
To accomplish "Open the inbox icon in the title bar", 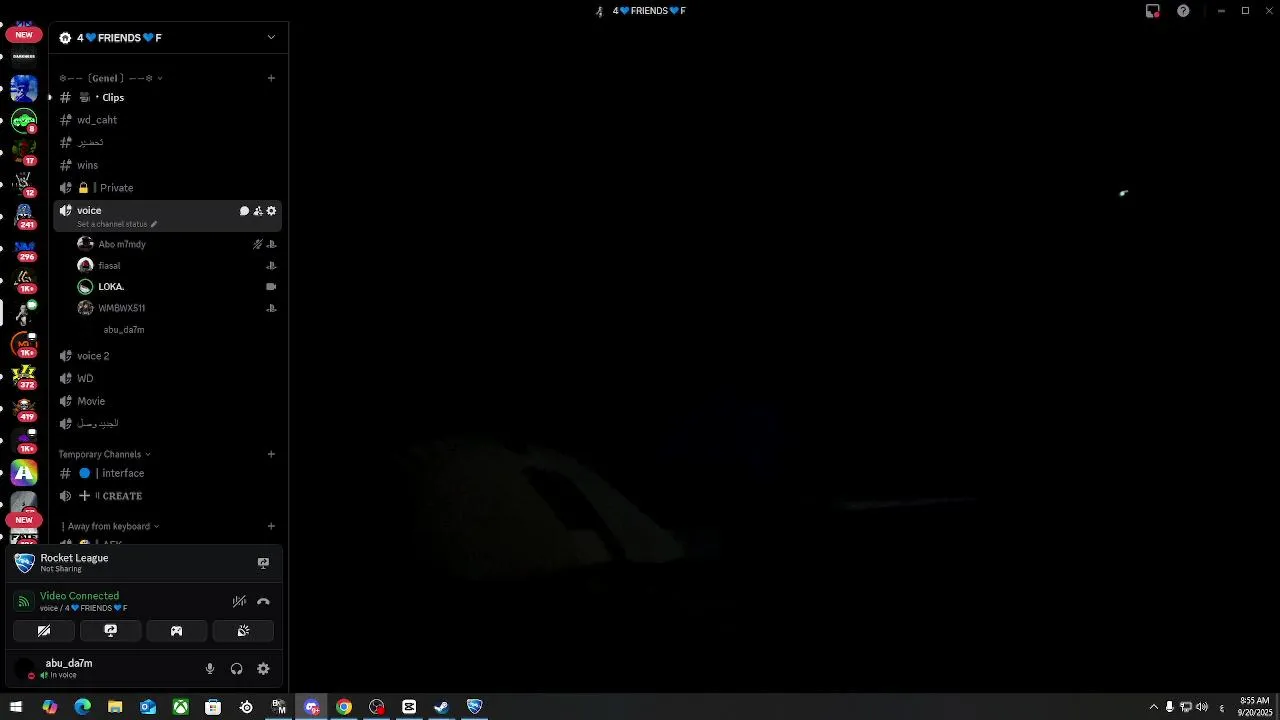I will pos(1152,11).
